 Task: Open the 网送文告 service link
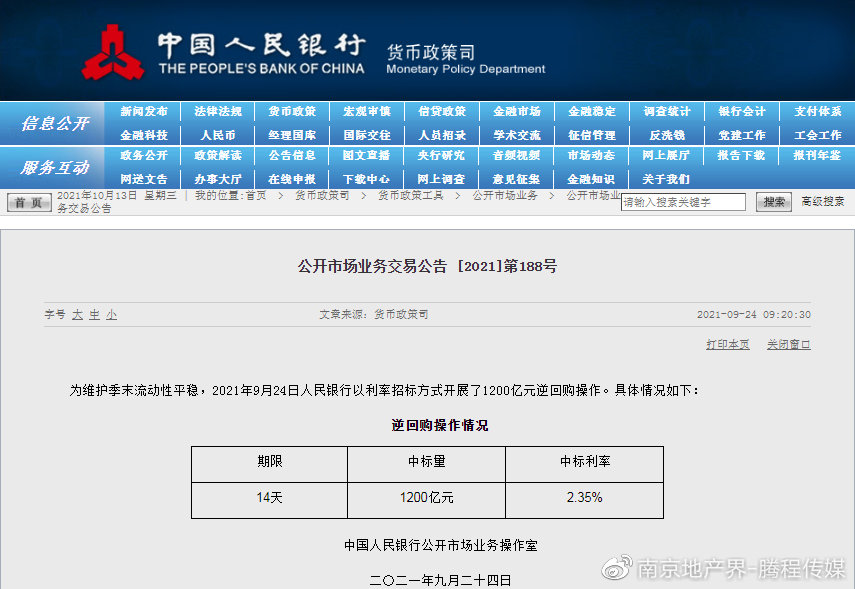point(144,179)
